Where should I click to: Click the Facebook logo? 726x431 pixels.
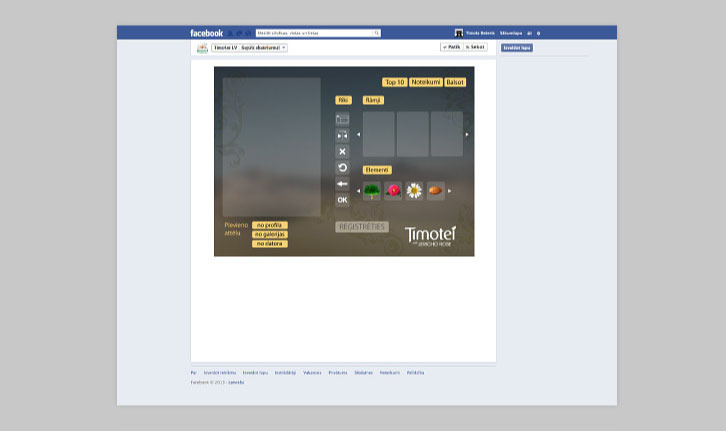coord(207,33)
